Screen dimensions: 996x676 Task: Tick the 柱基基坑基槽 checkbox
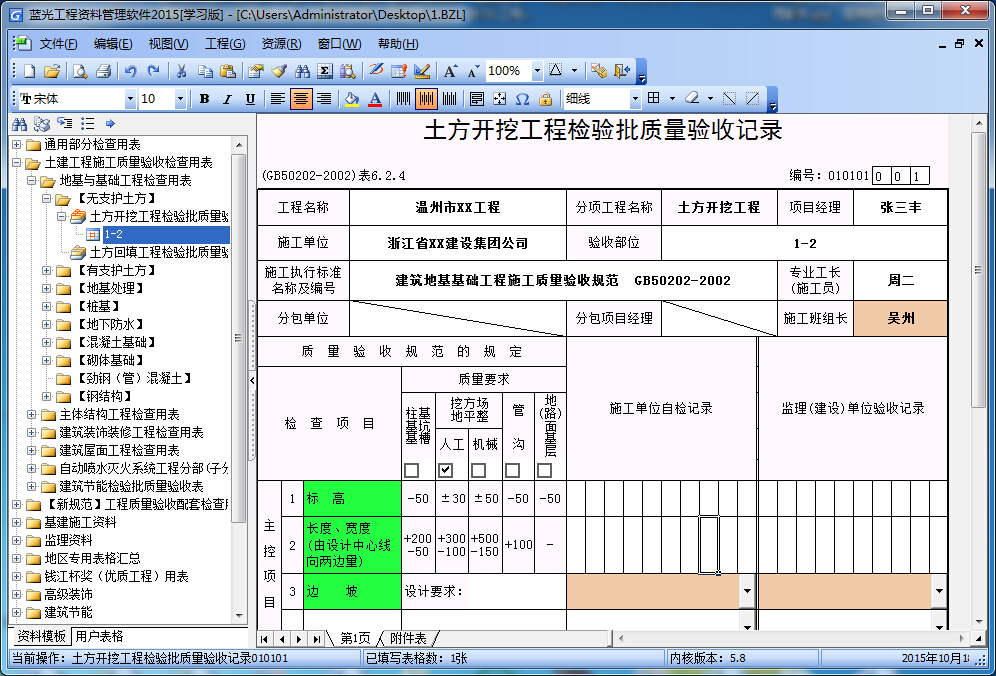[411, 470]
